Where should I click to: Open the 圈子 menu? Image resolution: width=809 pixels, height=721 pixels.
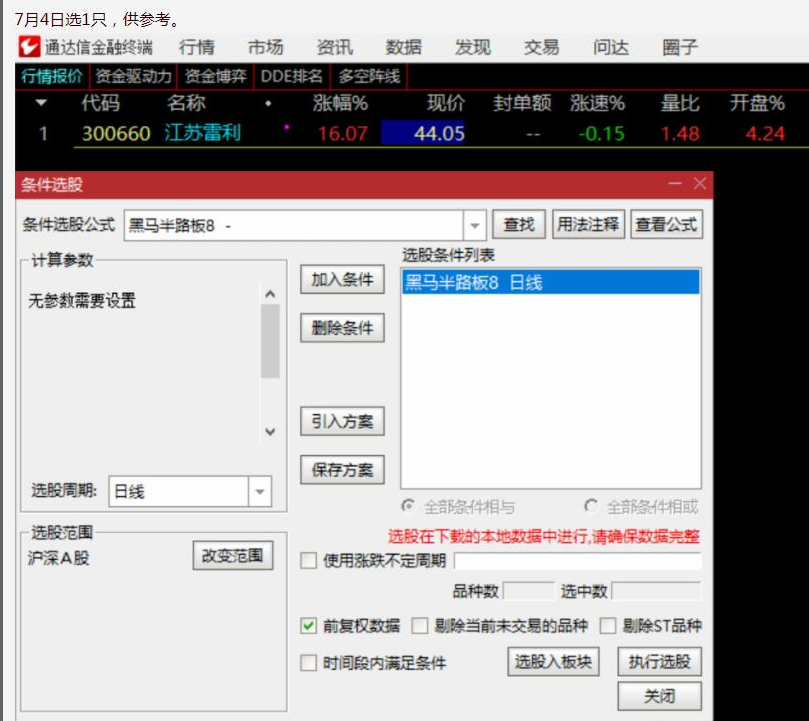pyautogui.click(x=680, y=47)
